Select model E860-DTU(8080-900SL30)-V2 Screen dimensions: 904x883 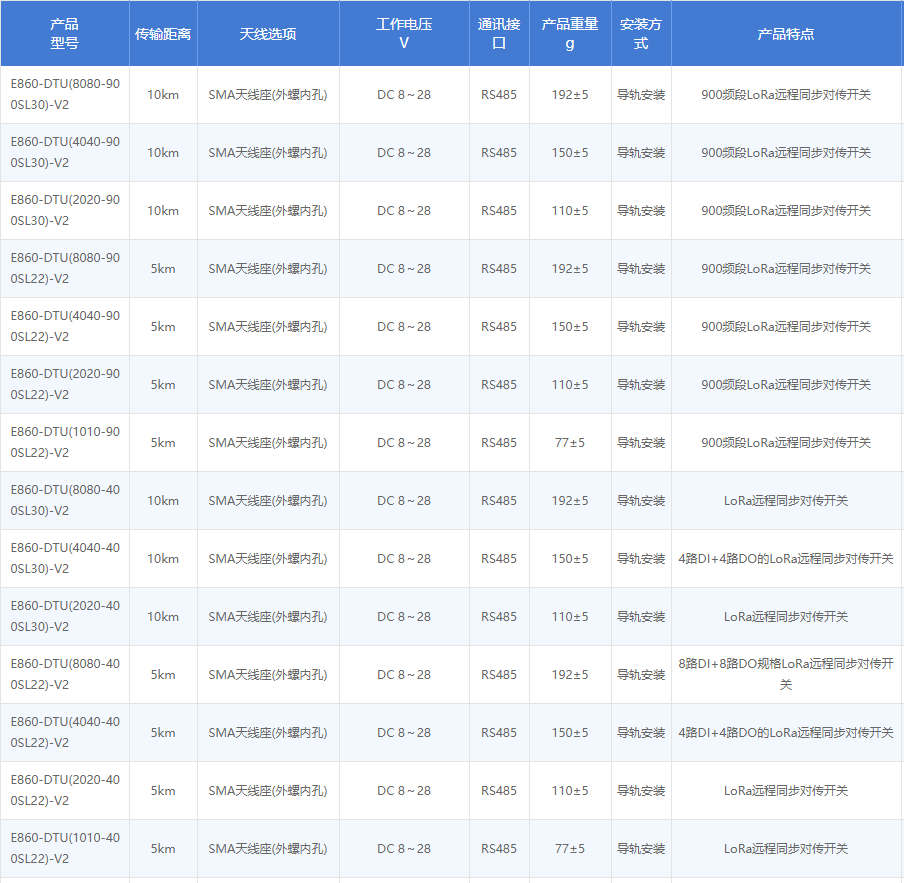pos(64,95)
